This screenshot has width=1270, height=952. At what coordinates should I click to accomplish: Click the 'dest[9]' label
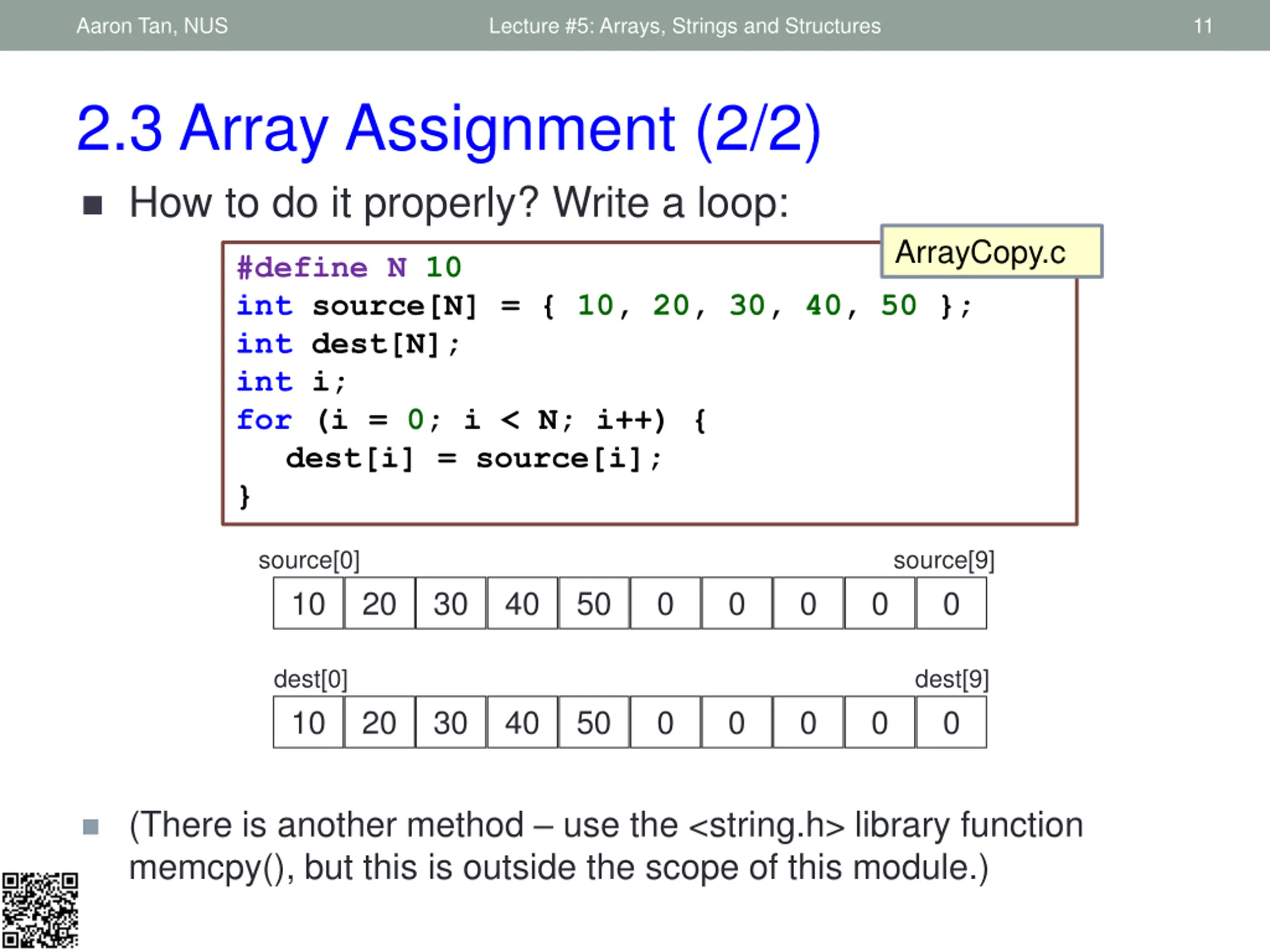click(952, 679)
